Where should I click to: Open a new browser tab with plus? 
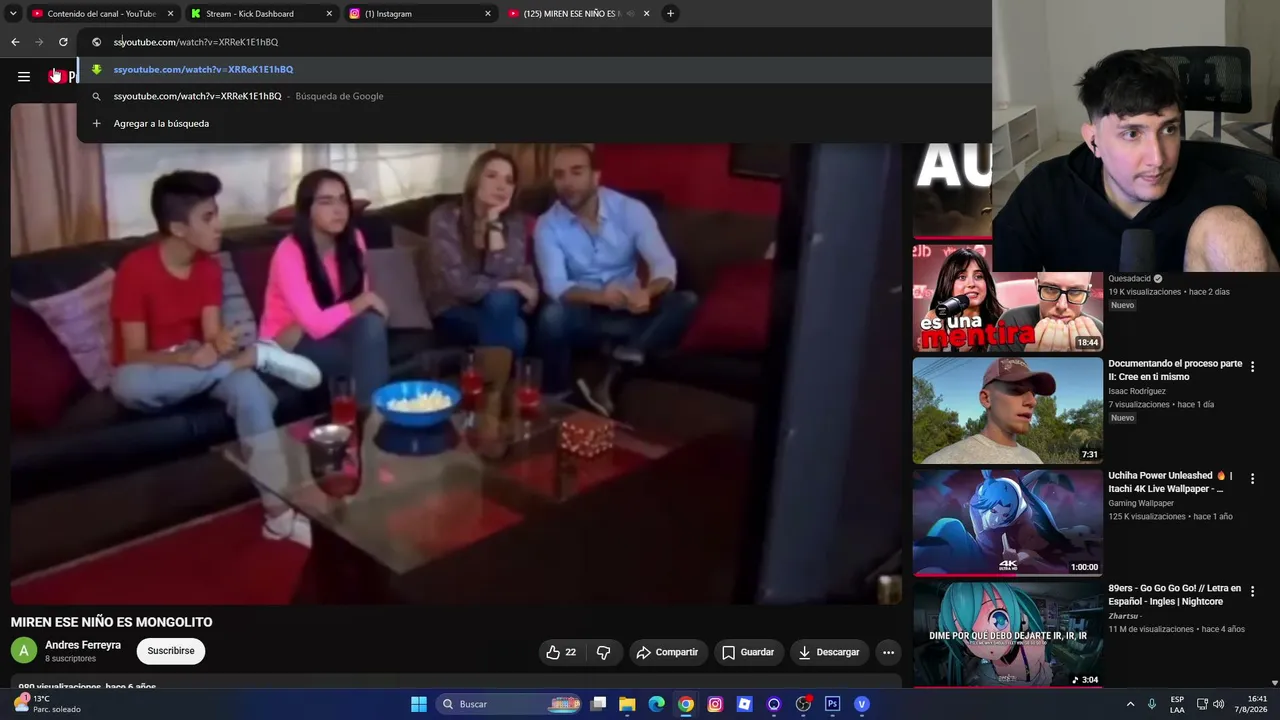670,14
